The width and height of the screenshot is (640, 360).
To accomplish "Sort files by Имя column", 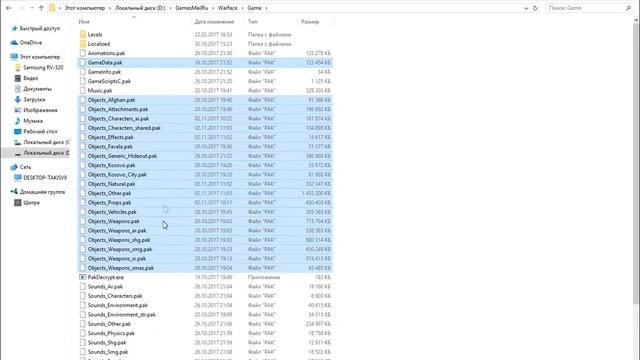I will (x=84, y=22).
